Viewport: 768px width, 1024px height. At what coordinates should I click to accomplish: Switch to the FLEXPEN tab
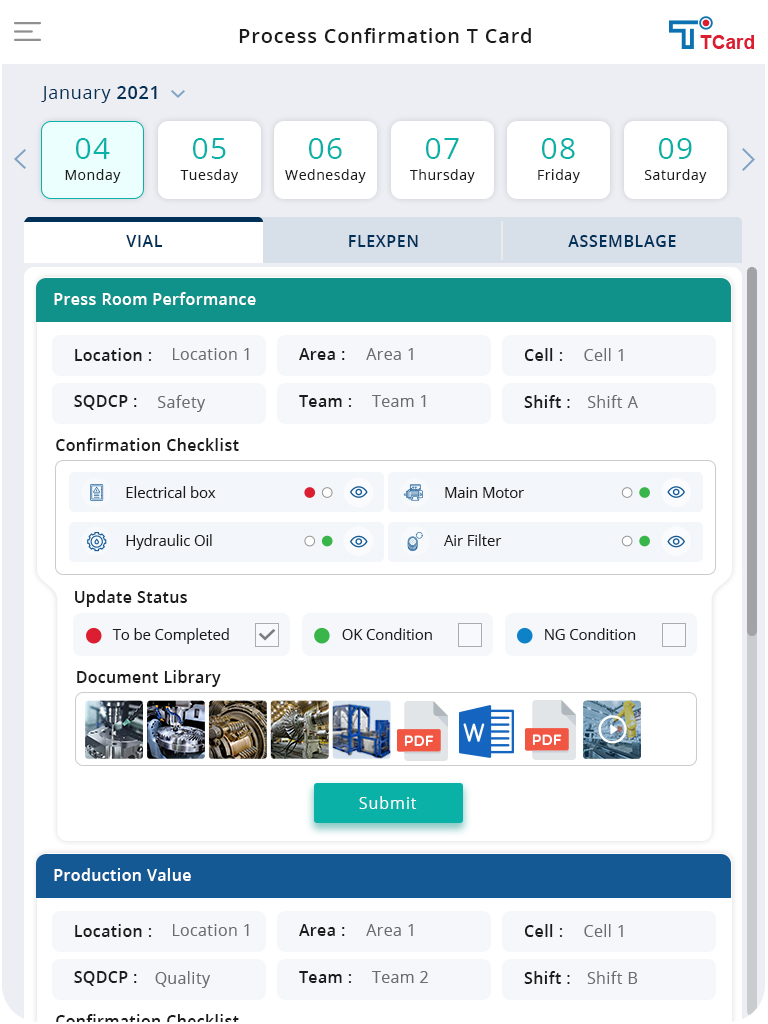(x=383, y=241)
